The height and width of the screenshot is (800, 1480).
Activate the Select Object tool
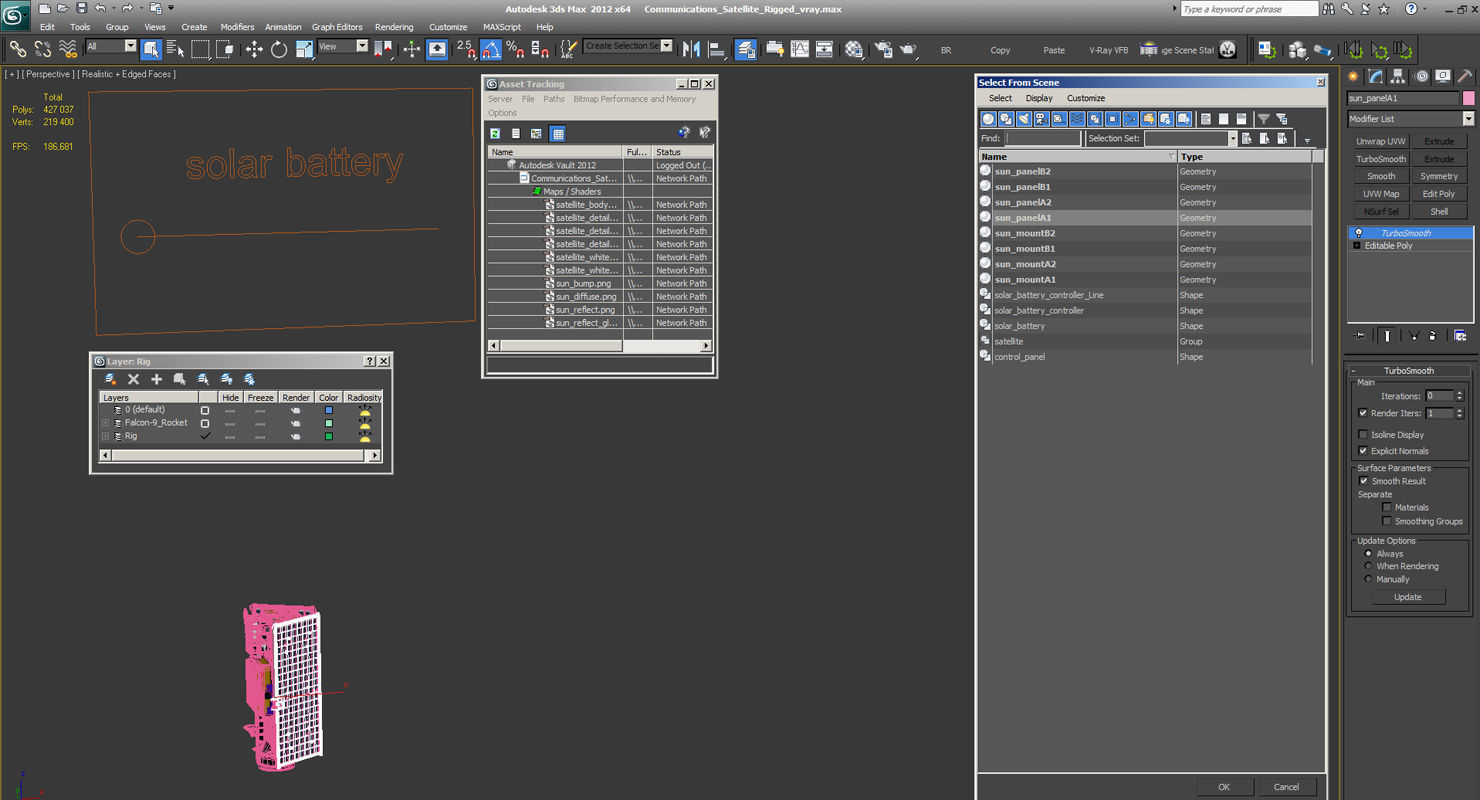(x=151, y=49)
